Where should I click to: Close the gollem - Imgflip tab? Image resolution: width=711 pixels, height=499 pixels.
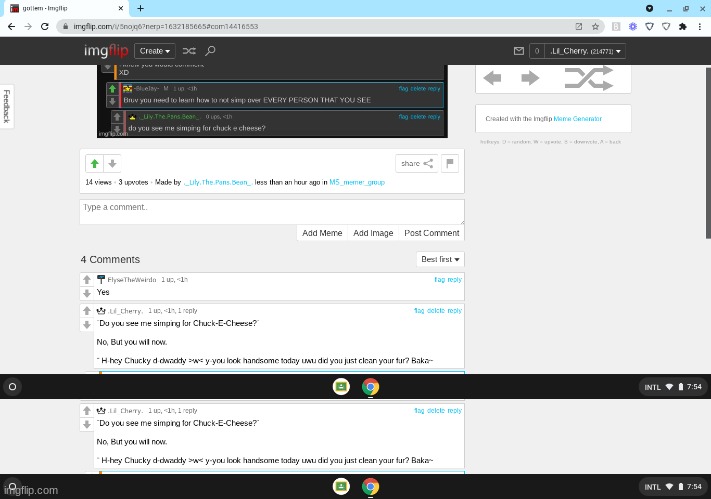tap(121, 8)
